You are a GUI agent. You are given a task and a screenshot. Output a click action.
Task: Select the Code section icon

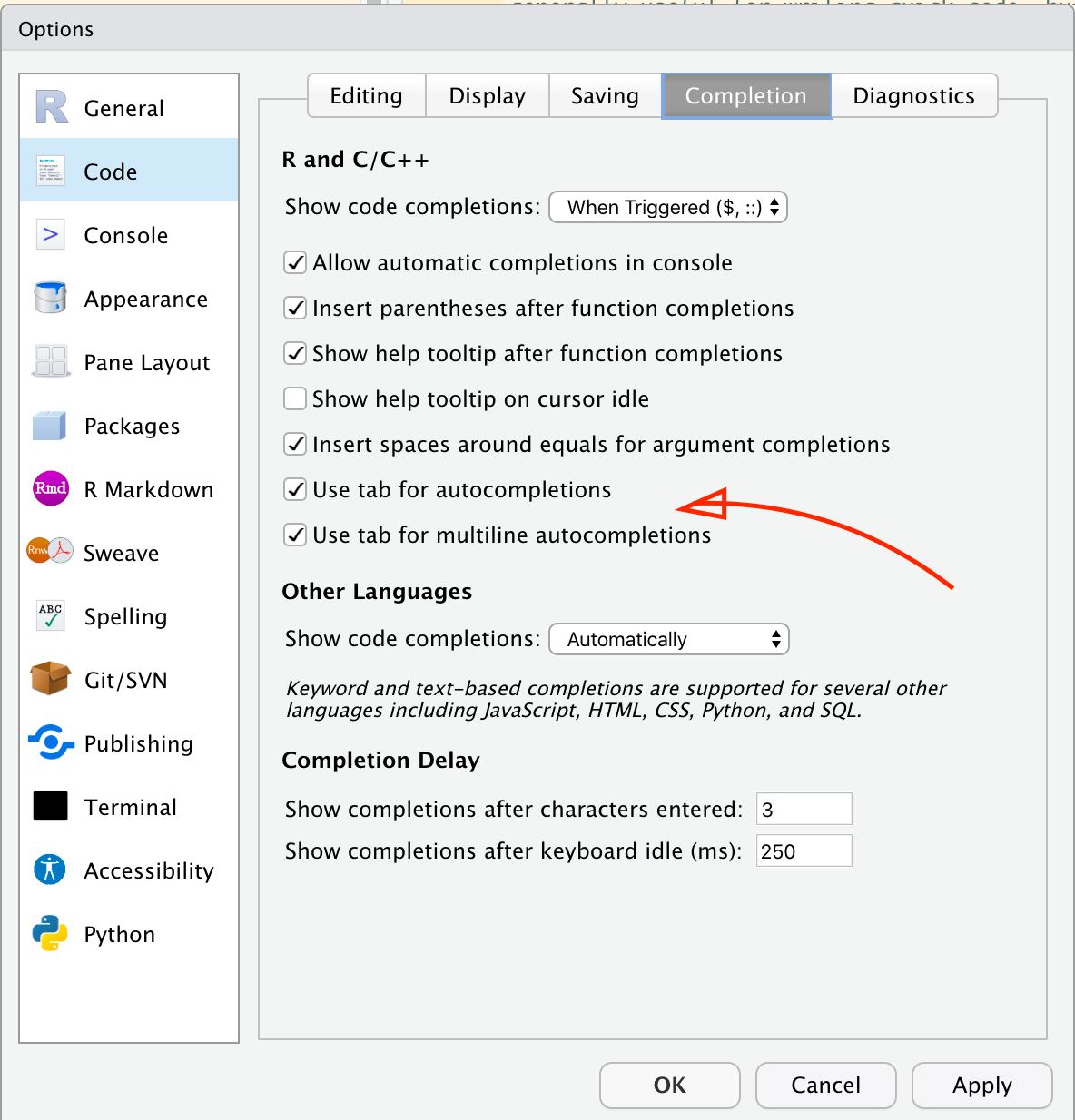point(51,171)
